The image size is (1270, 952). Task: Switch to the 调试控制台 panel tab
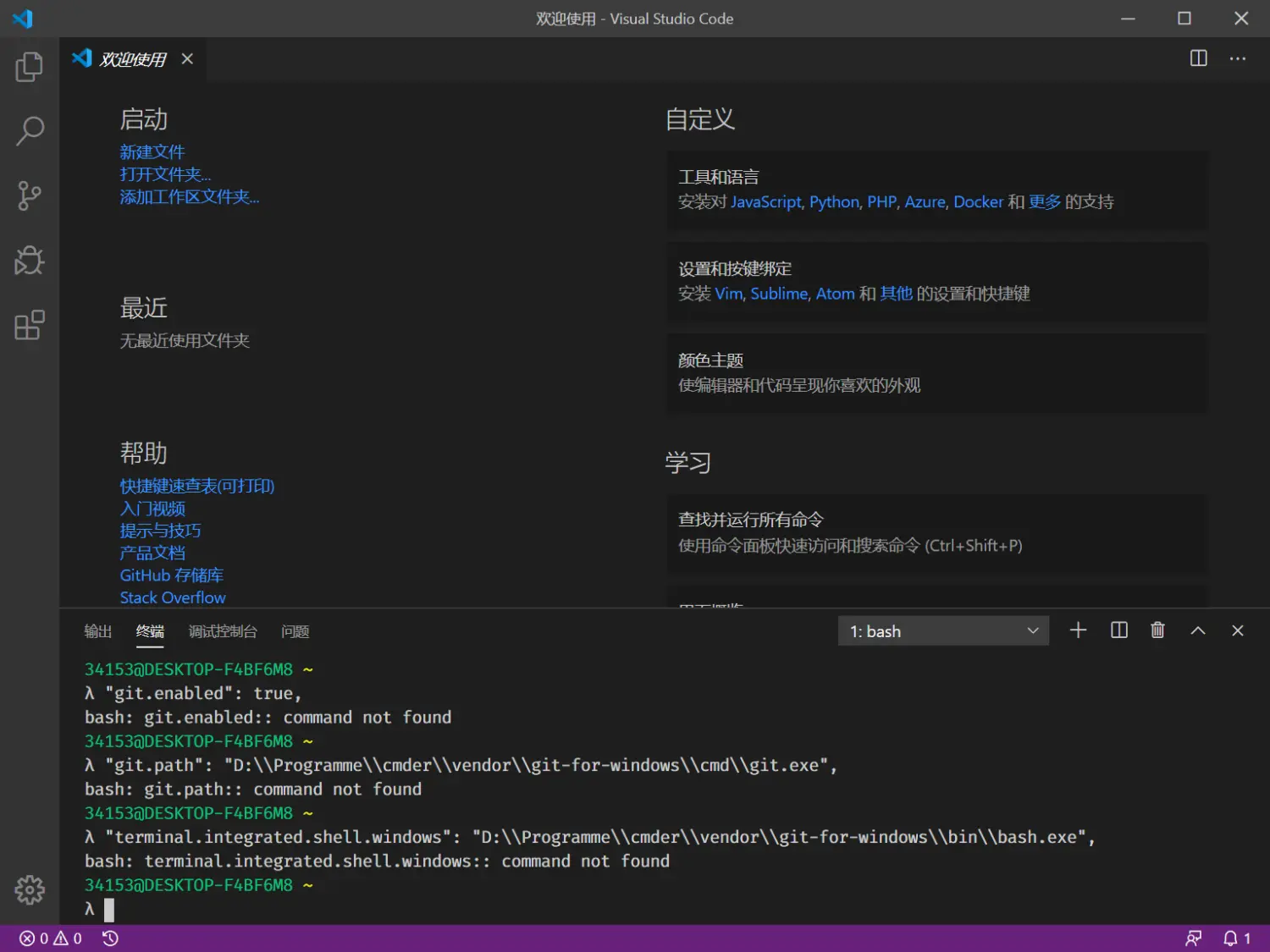click(x=223, y=631)
